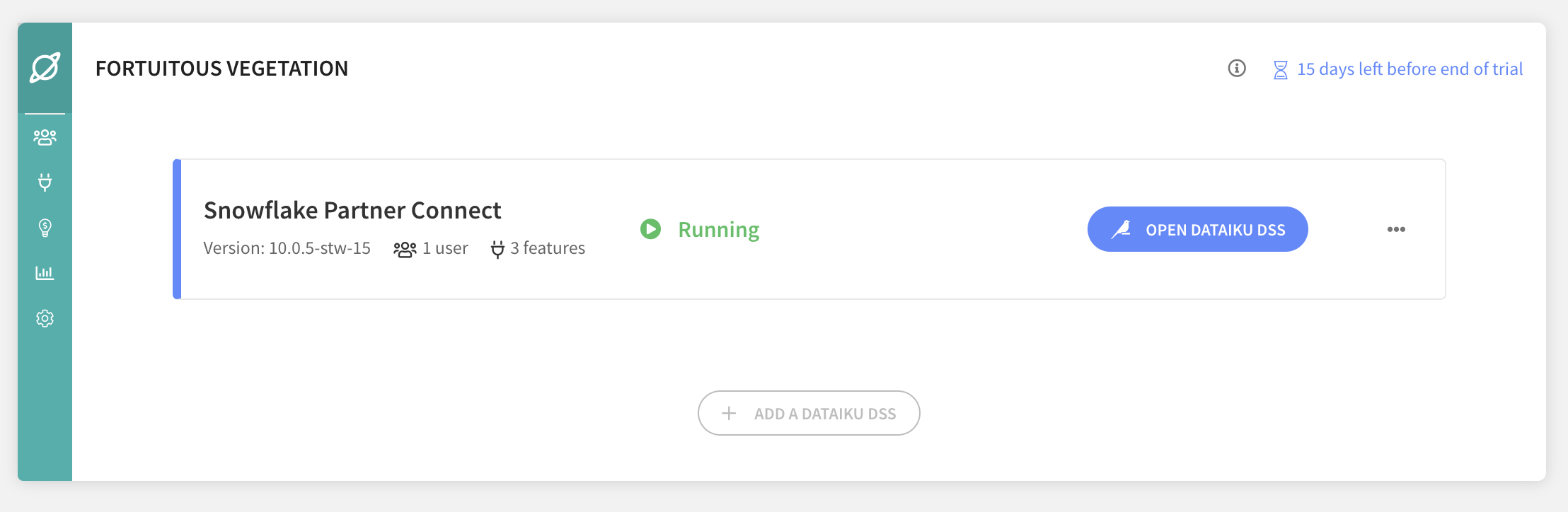Click Add a Dataiku DSS button
The image size is (1568, 512).
click(809, 413)
